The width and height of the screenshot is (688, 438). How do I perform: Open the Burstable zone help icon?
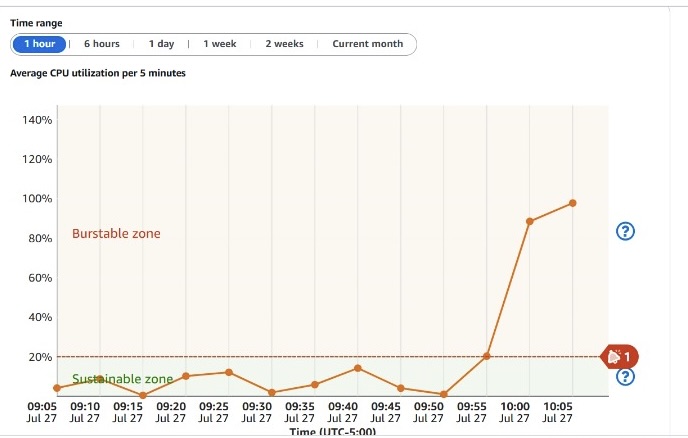pos(626,232)
